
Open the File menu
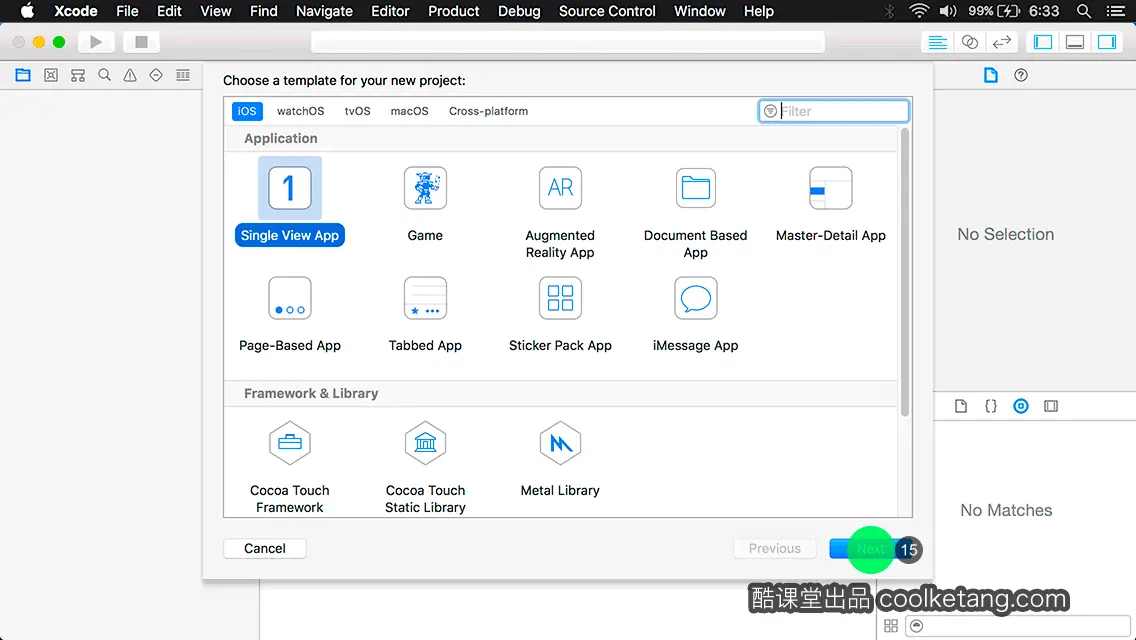click(x=127, y=11)
